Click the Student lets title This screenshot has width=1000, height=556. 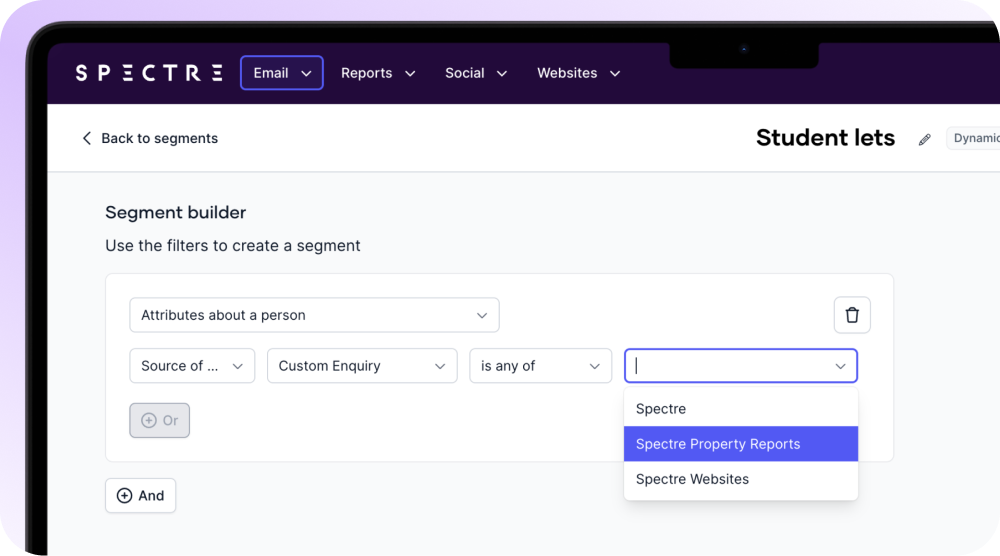click(x=825, y=138)
